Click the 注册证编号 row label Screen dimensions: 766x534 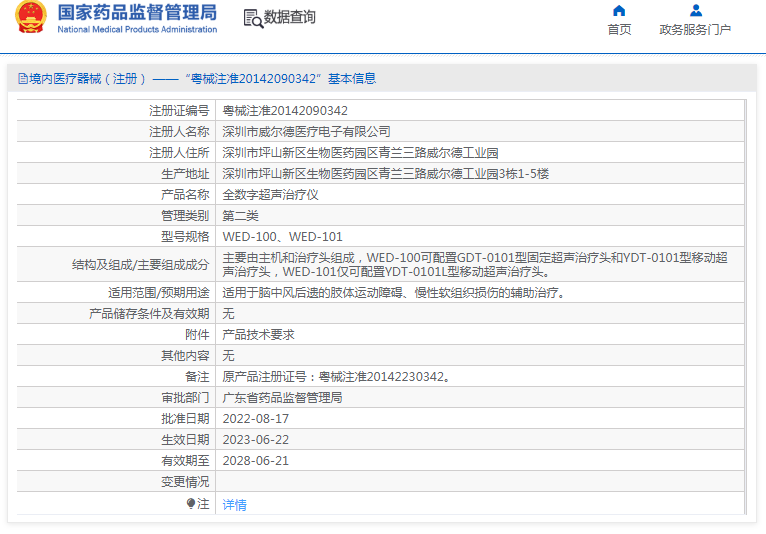click(179, 111)
